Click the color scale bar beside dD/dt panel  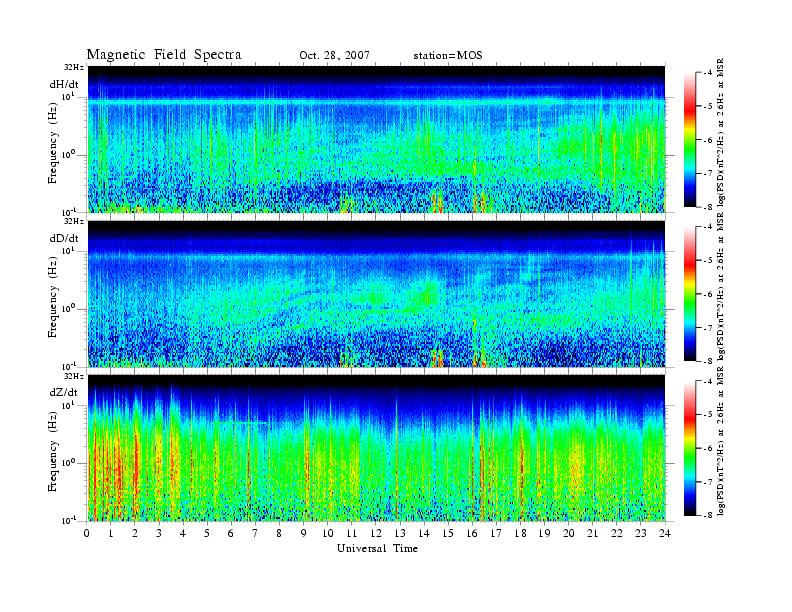[689, 294]
